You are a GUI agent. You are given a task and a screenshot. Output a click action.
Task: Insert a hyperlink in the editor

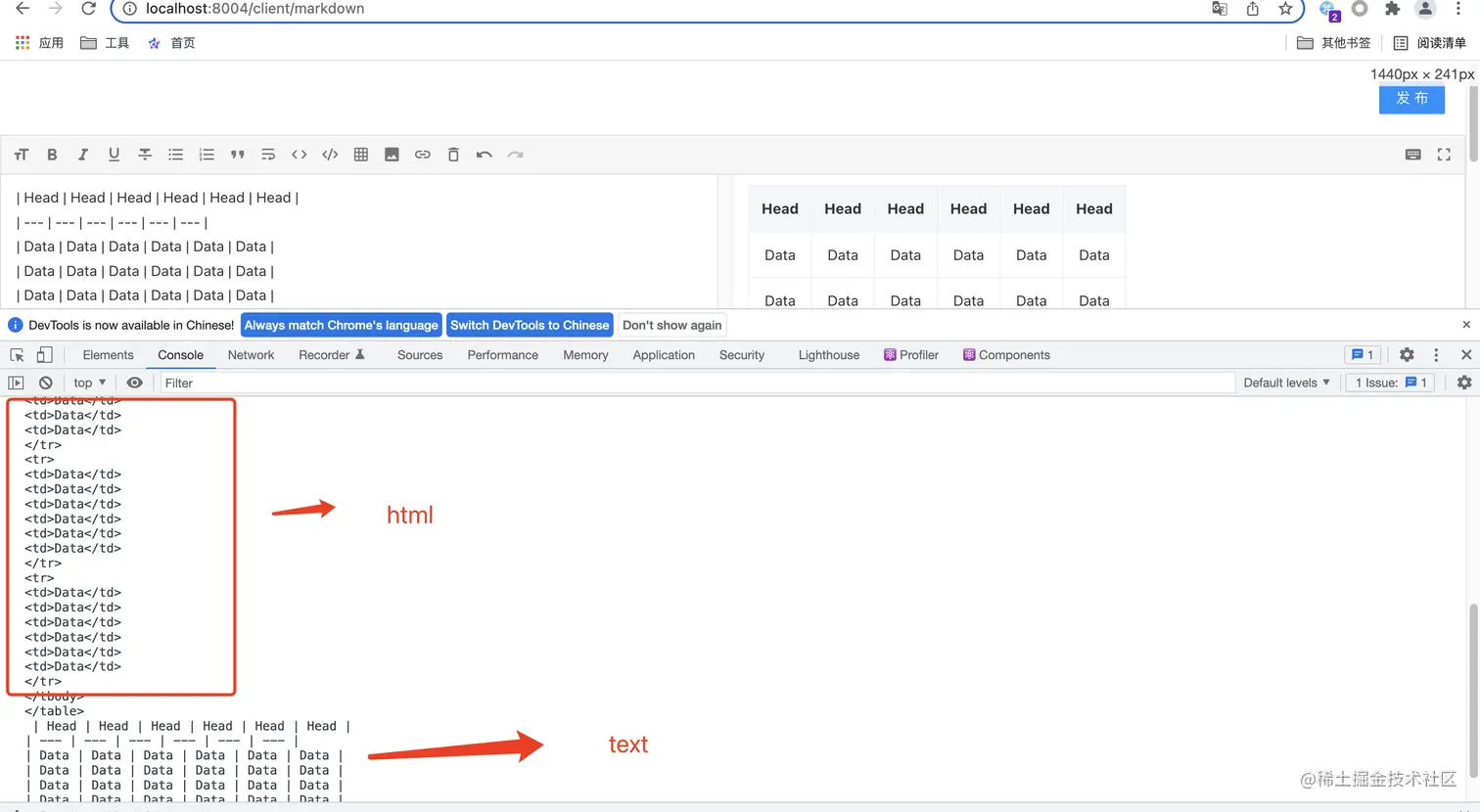pos(423,155)
